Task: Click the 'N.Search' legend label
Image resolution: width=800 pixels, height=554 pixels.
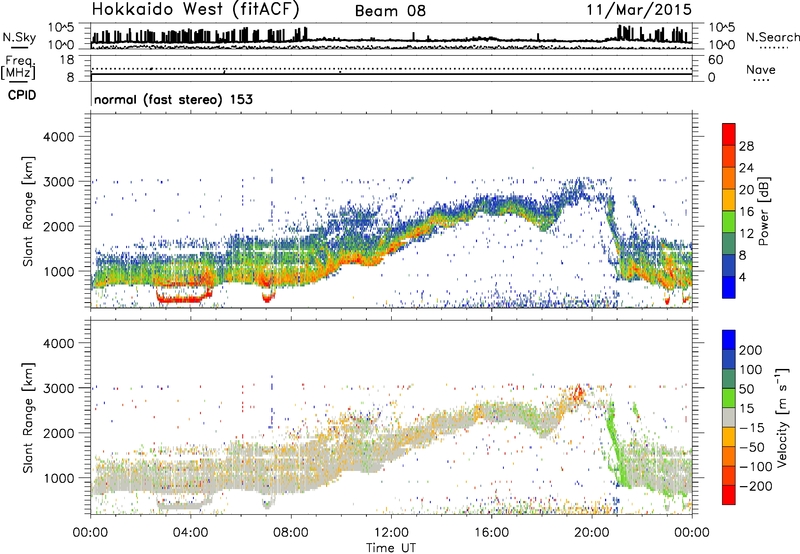Action: 772,37
